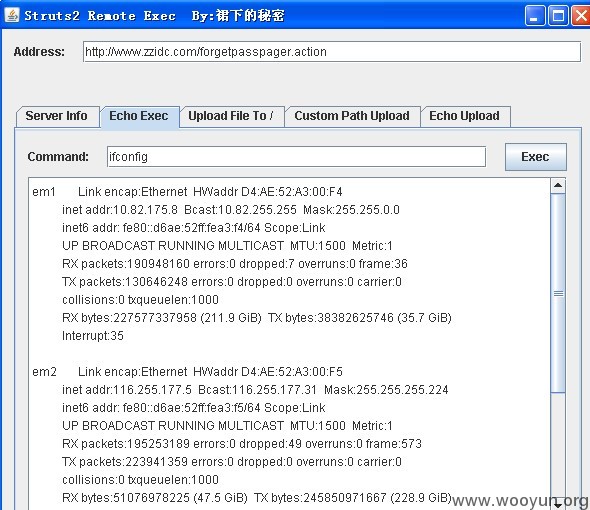590x510 pixels.
Task: Click the TX packets:223941359 line
Action: [232, 462]
